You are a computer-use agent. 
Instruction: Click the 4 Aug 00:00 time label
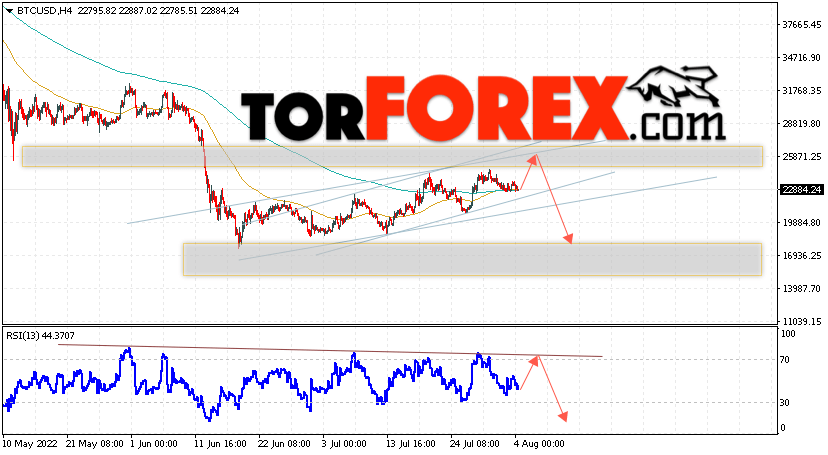(x=540, y=443)
